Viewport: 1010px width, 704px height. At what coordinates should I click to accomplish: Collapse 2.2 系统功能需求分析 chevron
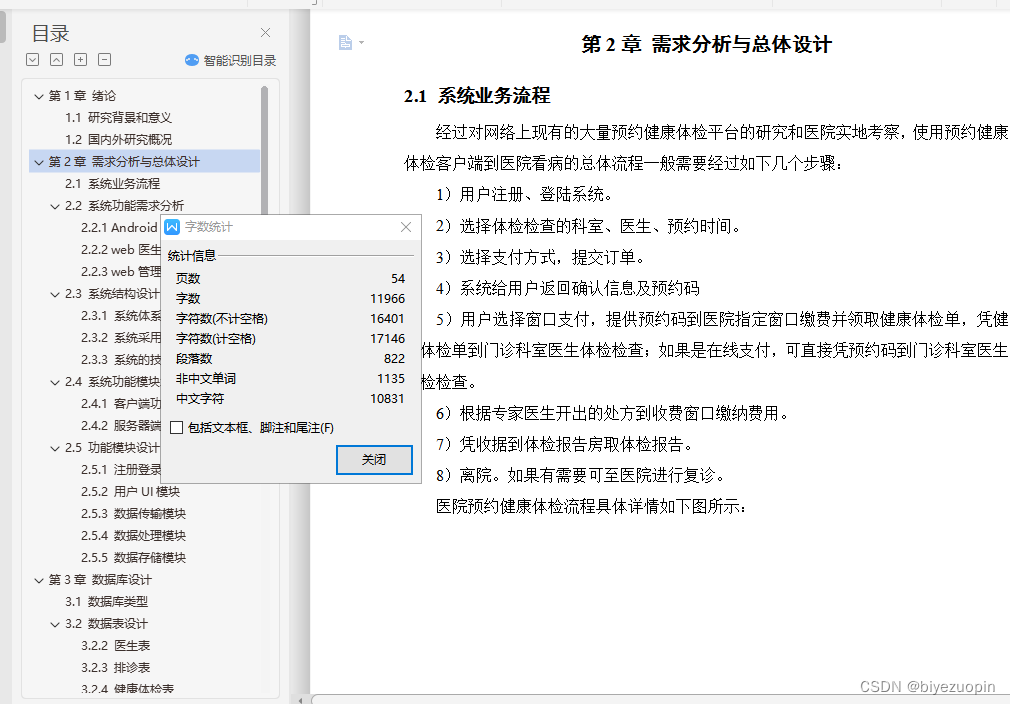[55, 206]
